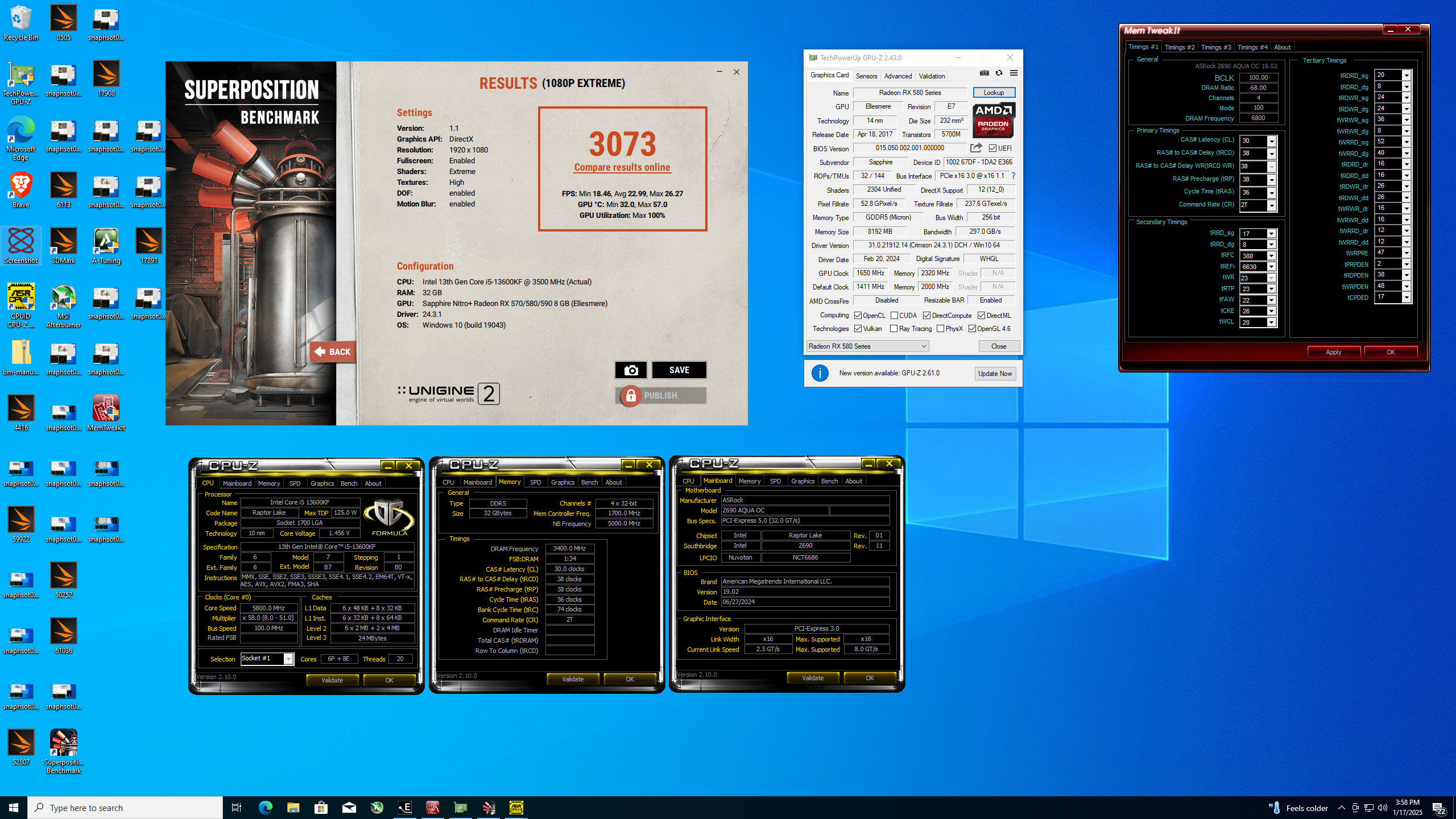Toggle the DirectCompute checkbox

pyautogui.click(x=926, y=316)
